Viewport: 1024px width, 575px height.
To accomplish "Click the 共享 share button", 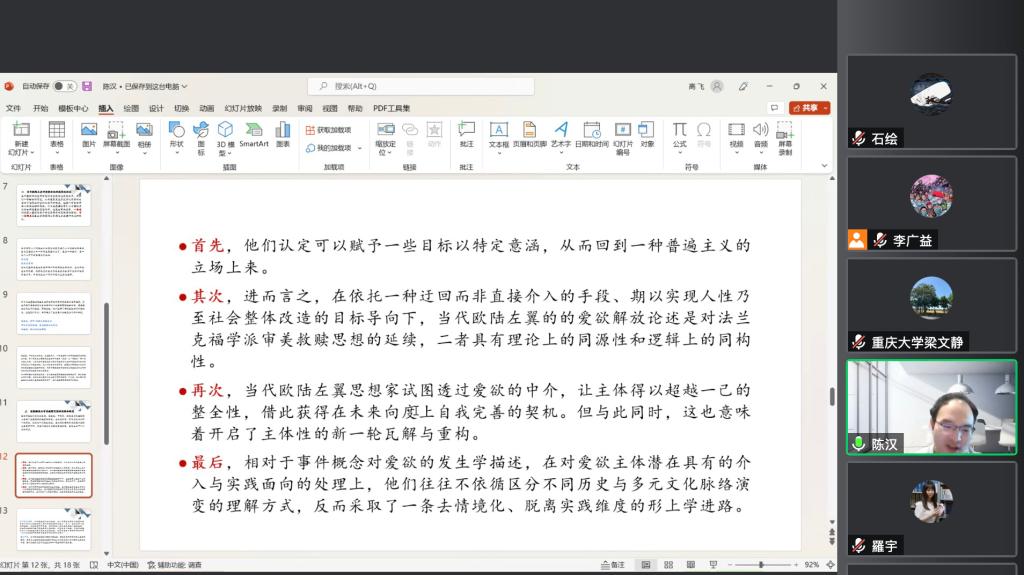I will click(x=809, y=108).
